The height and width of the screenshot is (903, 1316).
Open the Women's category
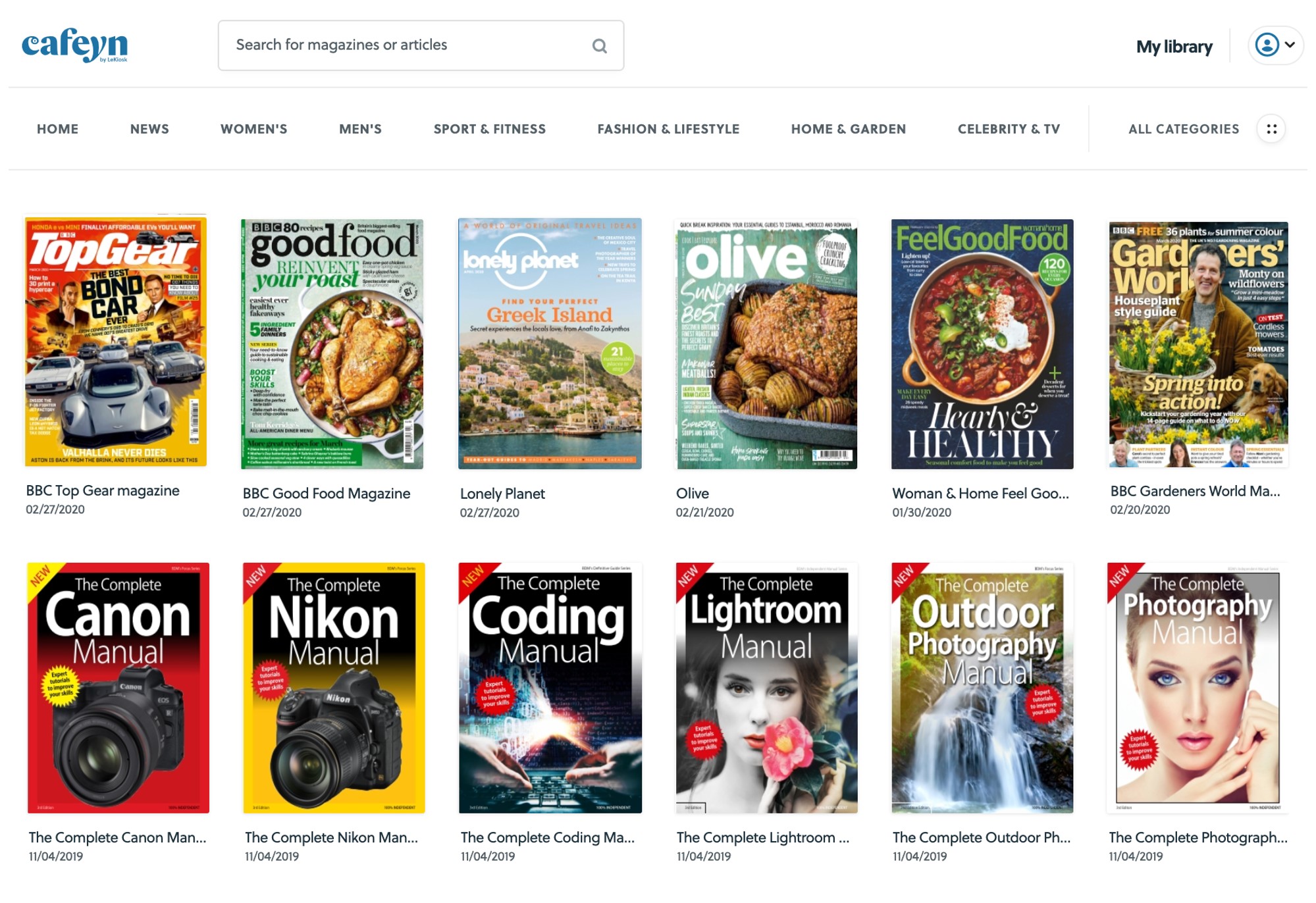coord(253,129)
